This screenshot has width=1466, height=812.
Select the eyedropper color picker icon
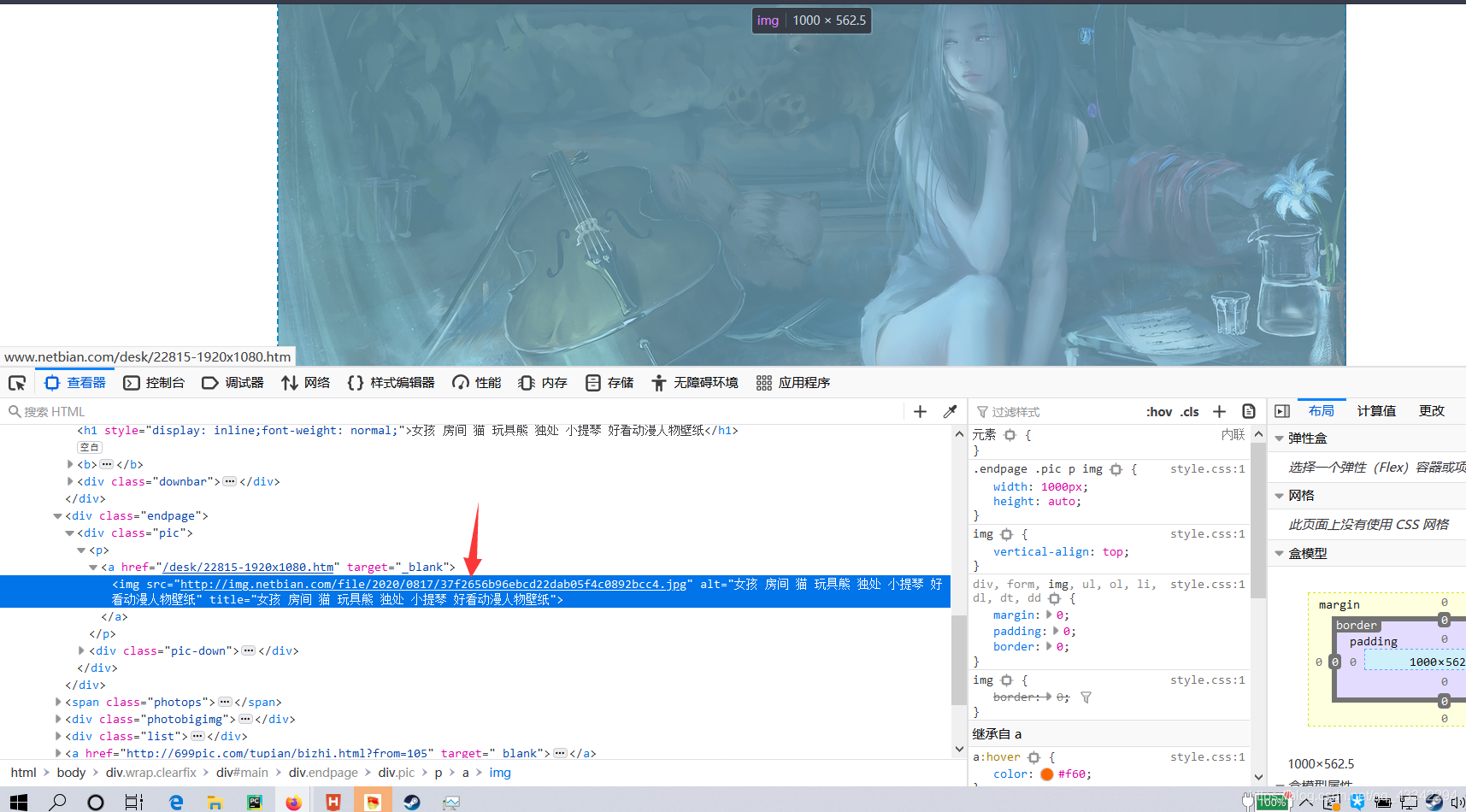(950, 411)
